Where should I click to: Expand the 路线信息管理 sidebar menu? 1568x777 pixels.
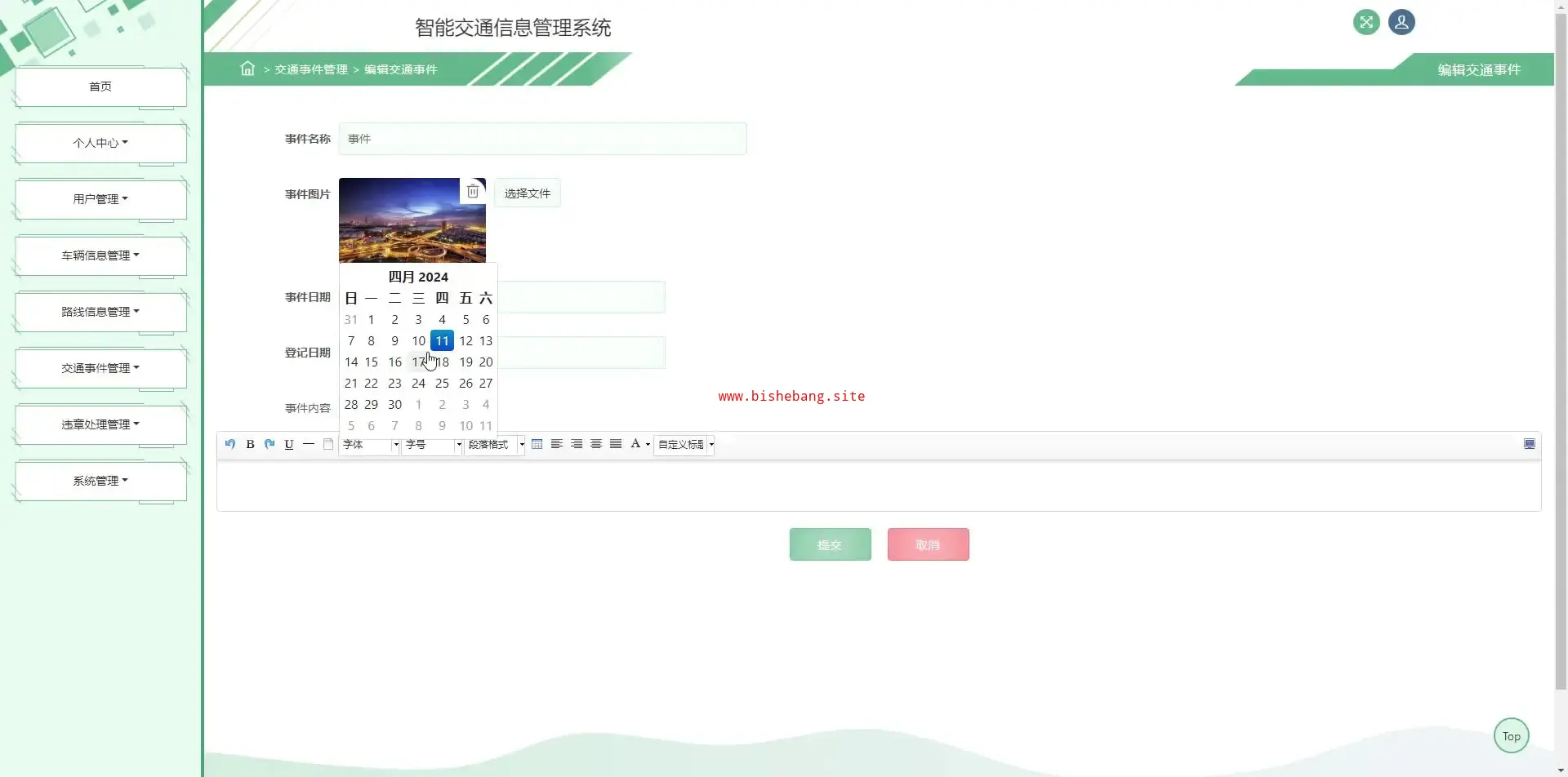100,312
